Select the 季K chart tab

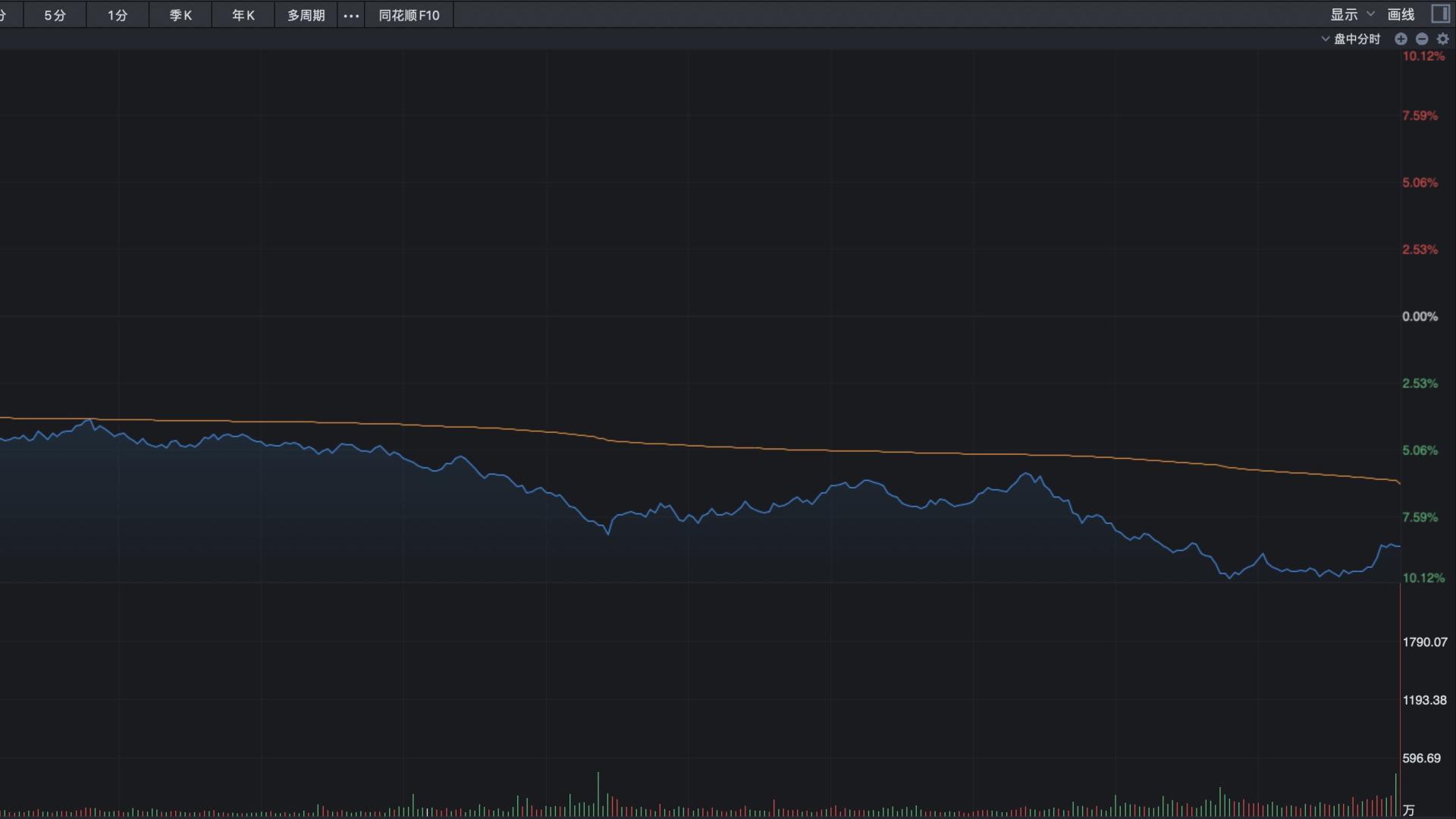(180, 15)
